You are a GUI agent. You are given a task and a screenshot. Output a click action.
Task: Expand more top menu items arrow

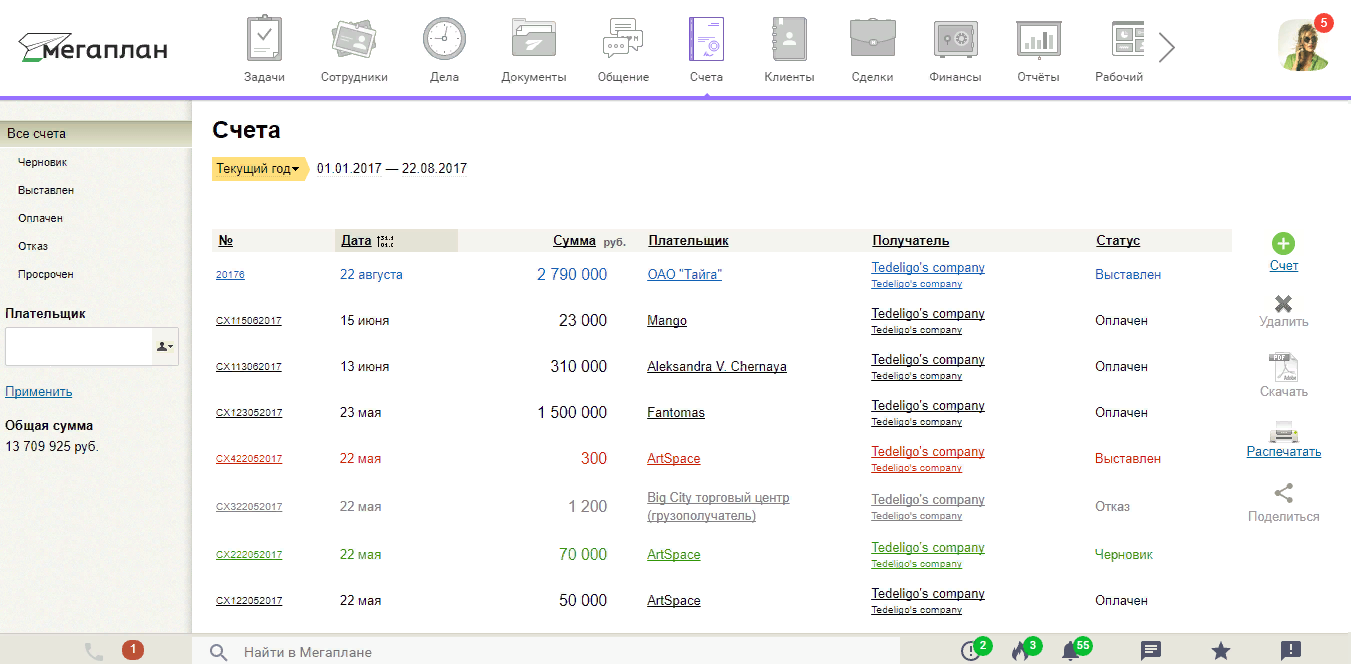pyautogui.click(x=1166, y=47)
